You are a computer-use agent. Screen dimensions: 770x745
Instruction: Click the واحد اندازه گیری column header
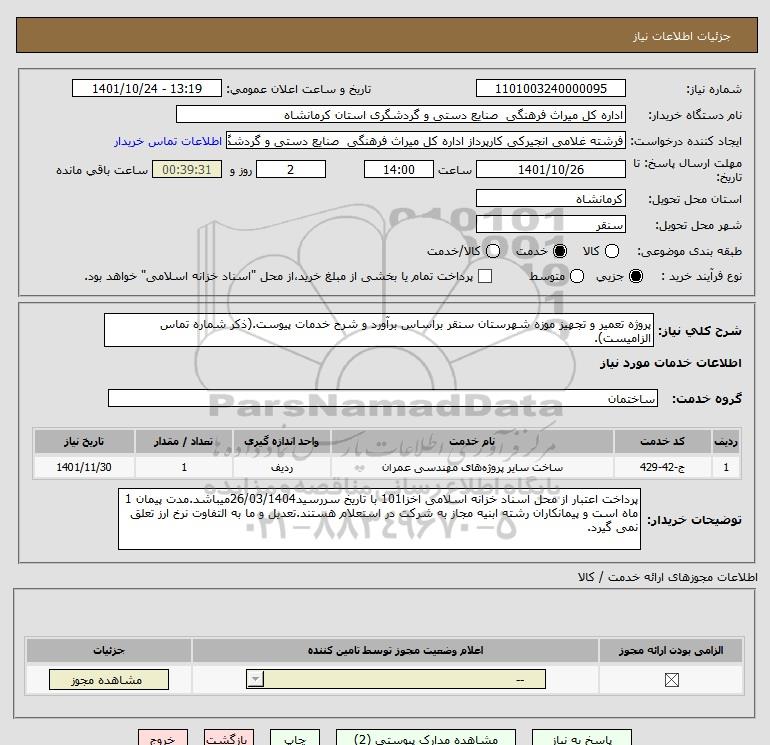pos(282,441)
